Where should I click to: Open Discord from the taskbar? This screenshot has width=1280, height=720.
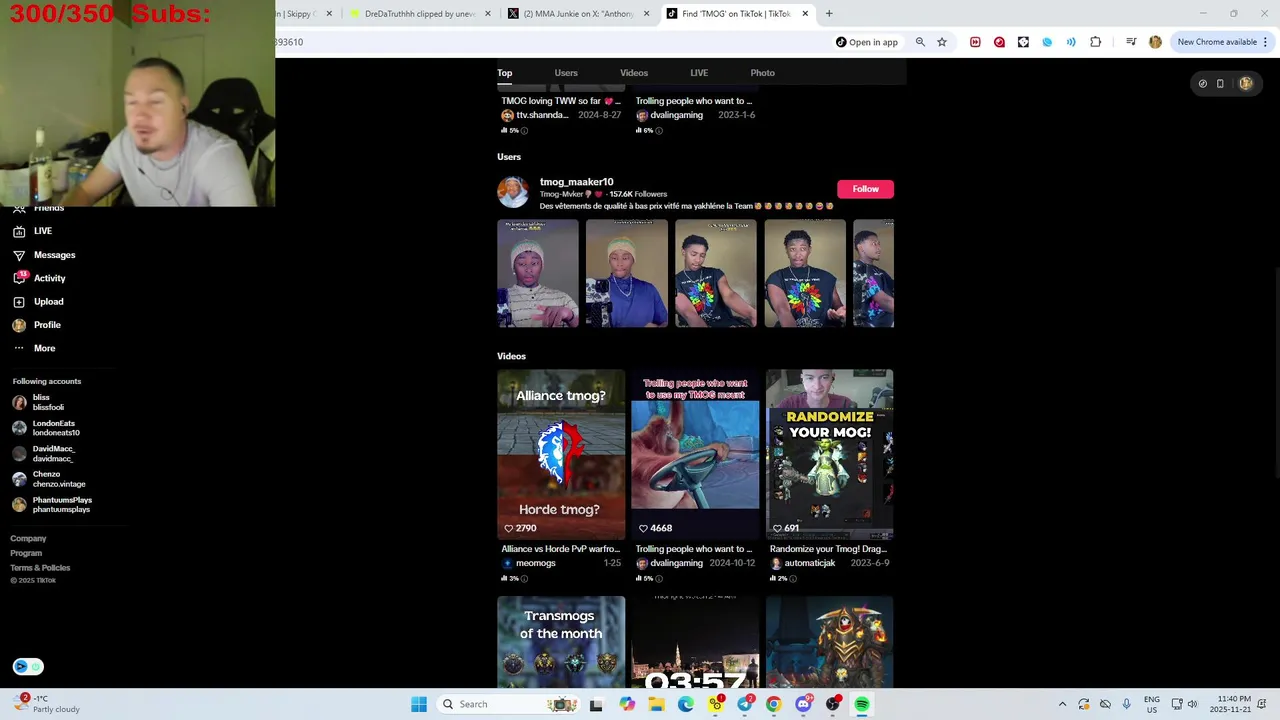[803, 704]
